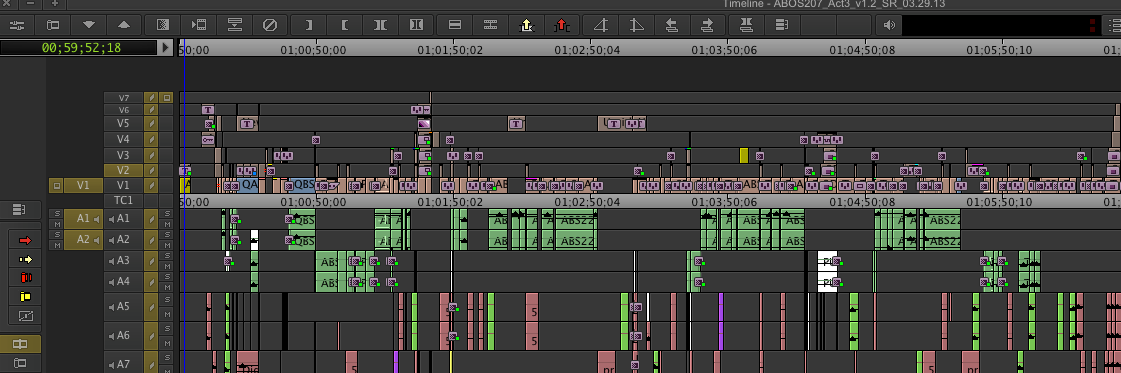Toggle the A3 track selector
The image size is (1121, 373).
124,261
